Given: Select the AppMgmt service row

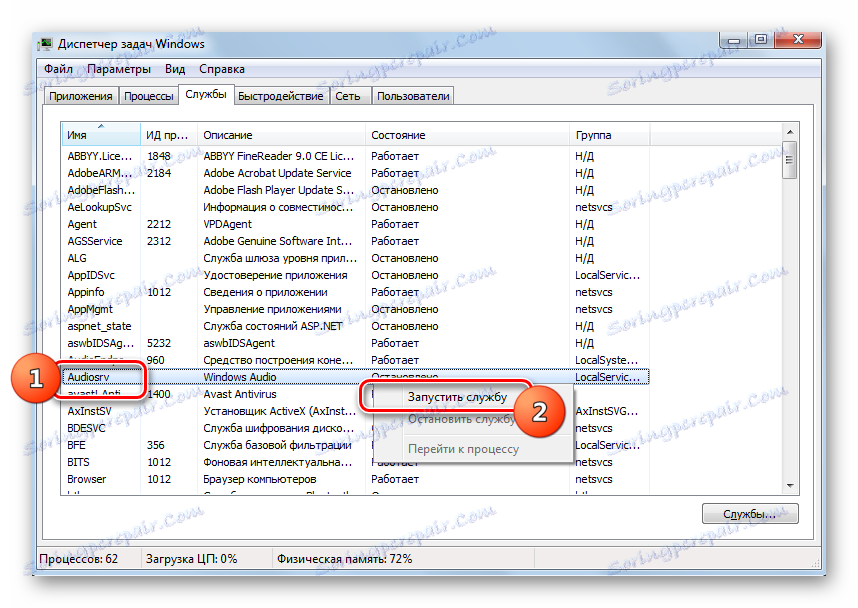Looking at the screenshot, I should coord(355,309).
